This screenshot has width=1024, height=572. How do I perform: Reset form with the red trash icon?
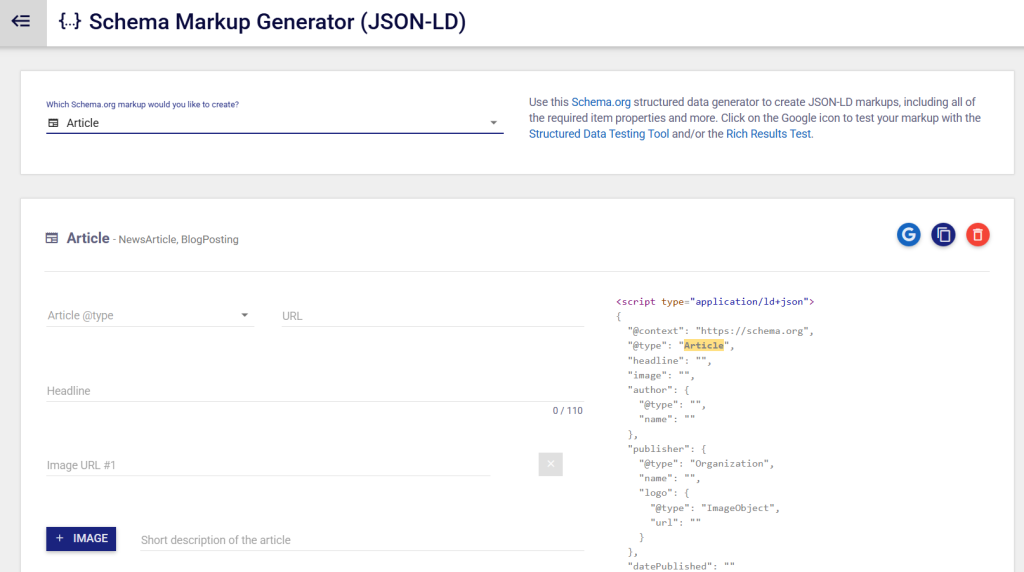978,234
